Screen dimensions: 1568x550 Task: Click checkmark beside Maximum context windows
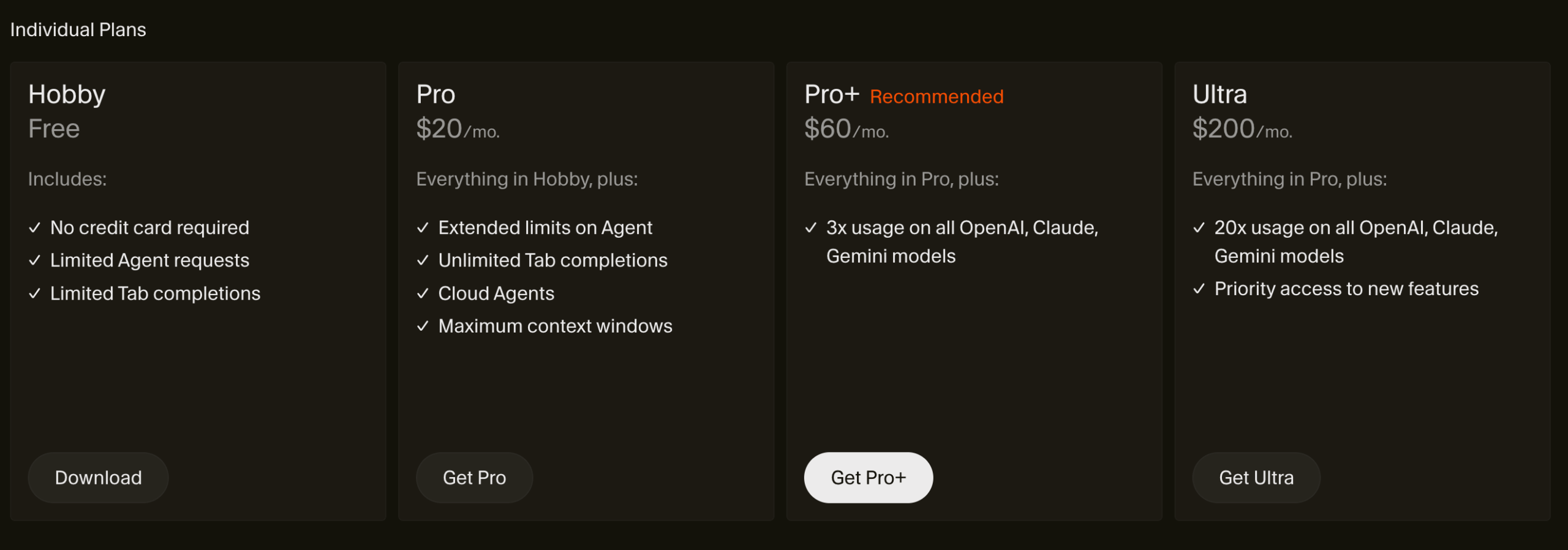pyautogui.click(x=423, y=326)
